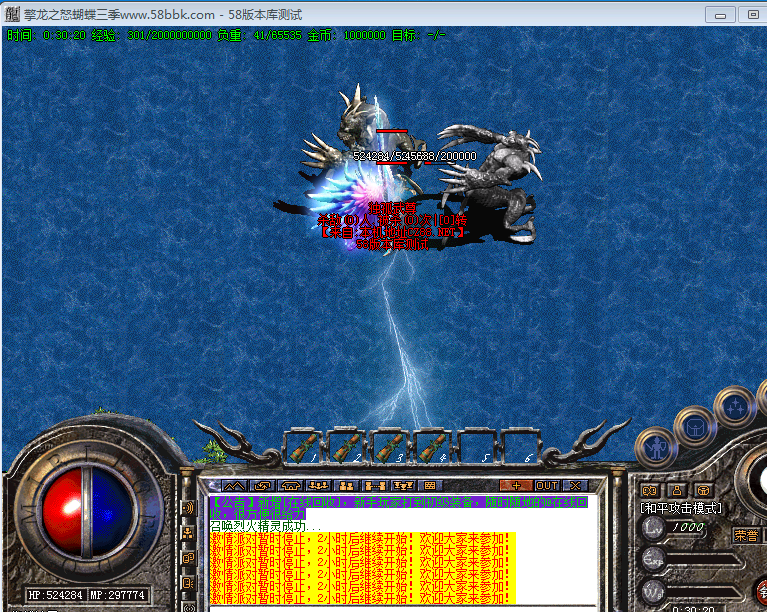Click the speech bubbles icon left of chat
This screenshot has width=767, height=612.
click(188, 558)
